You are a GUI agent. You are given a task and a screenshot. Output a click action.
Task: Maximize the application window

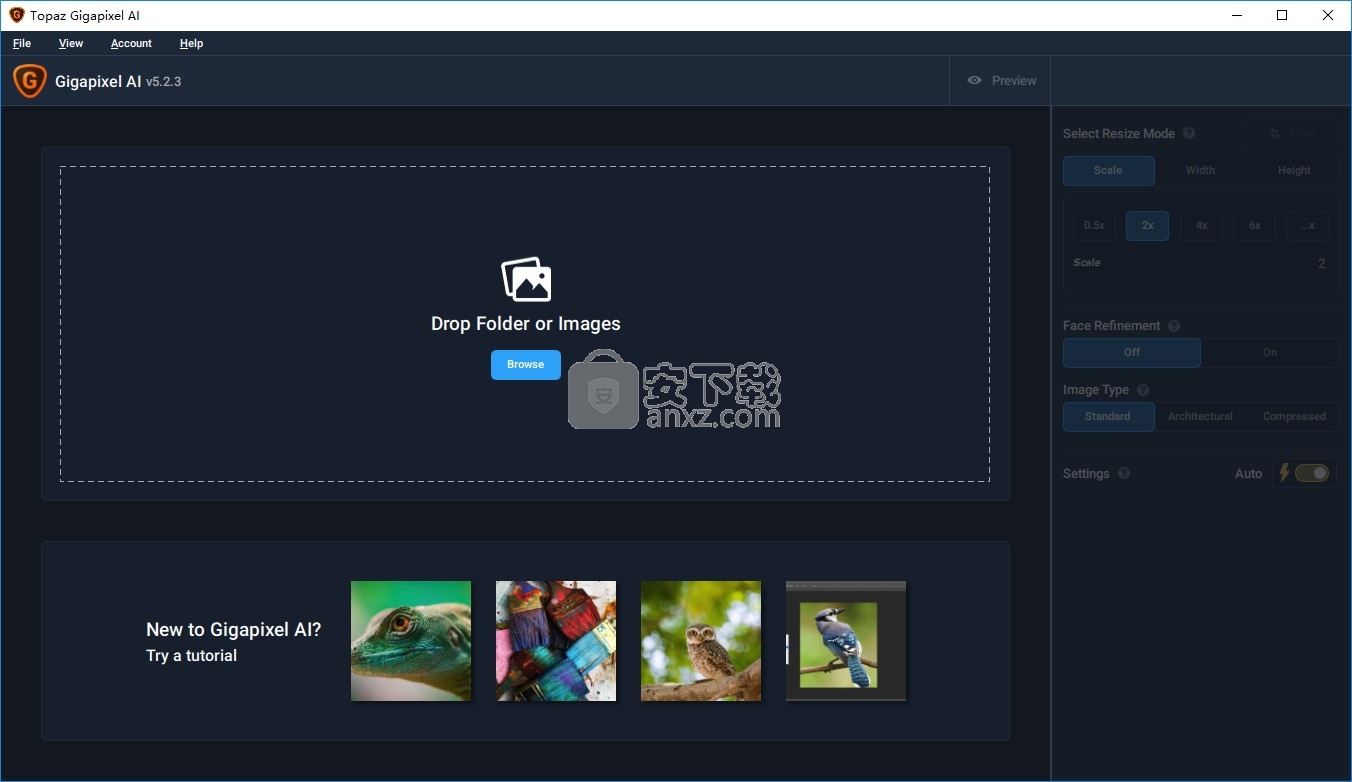pos(1282,15)
